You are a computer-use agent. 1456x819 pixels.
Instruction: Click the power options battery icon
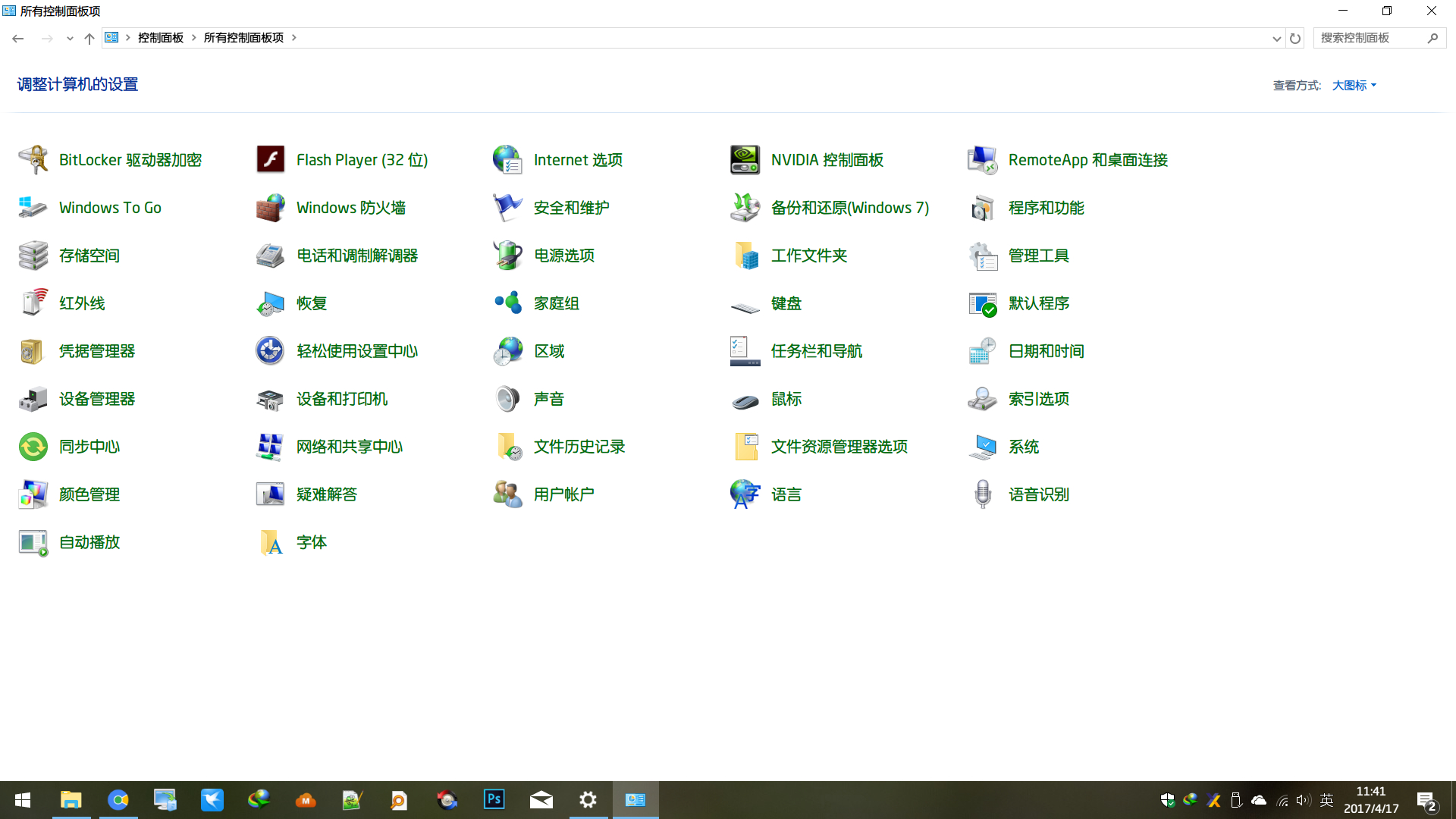(507, 256)
